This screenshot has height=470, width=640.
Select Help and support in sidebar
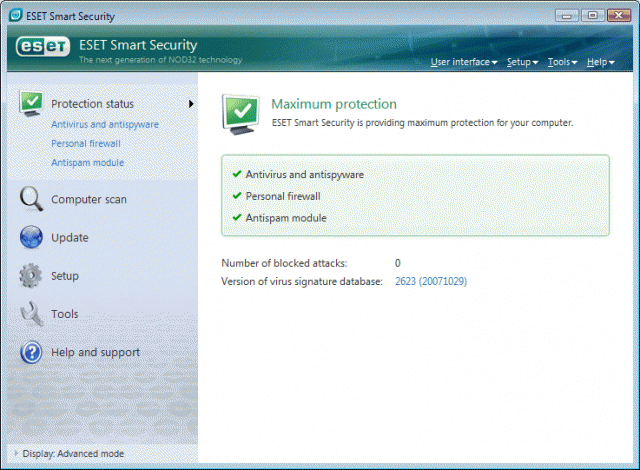pyautogui.click(x=96, y=352)
